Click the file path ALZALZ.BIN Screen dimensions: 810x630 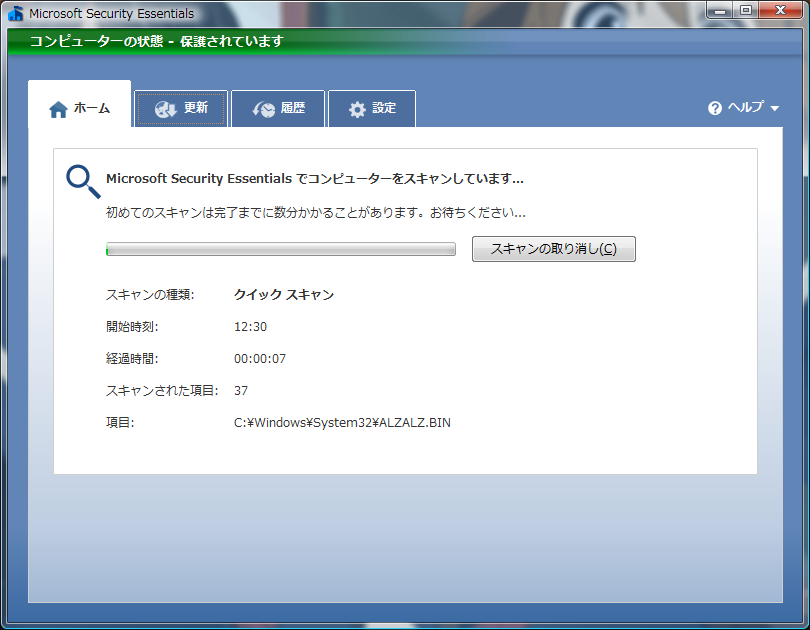pyautogui.click(x=342, y=423)
